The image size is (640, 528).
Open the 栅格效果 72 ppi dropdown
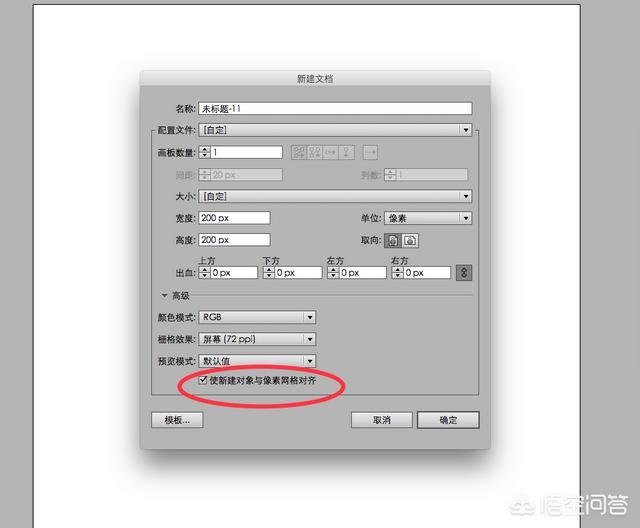pos(257,339)
